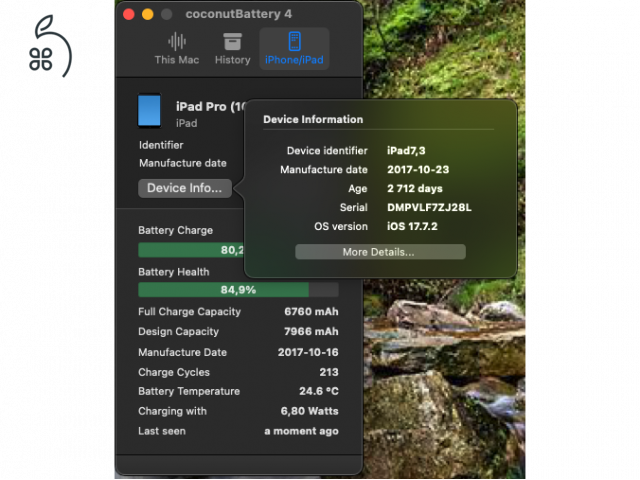Click the Charge Cycles label
640x480 pixels.
(x=174, y=372)
